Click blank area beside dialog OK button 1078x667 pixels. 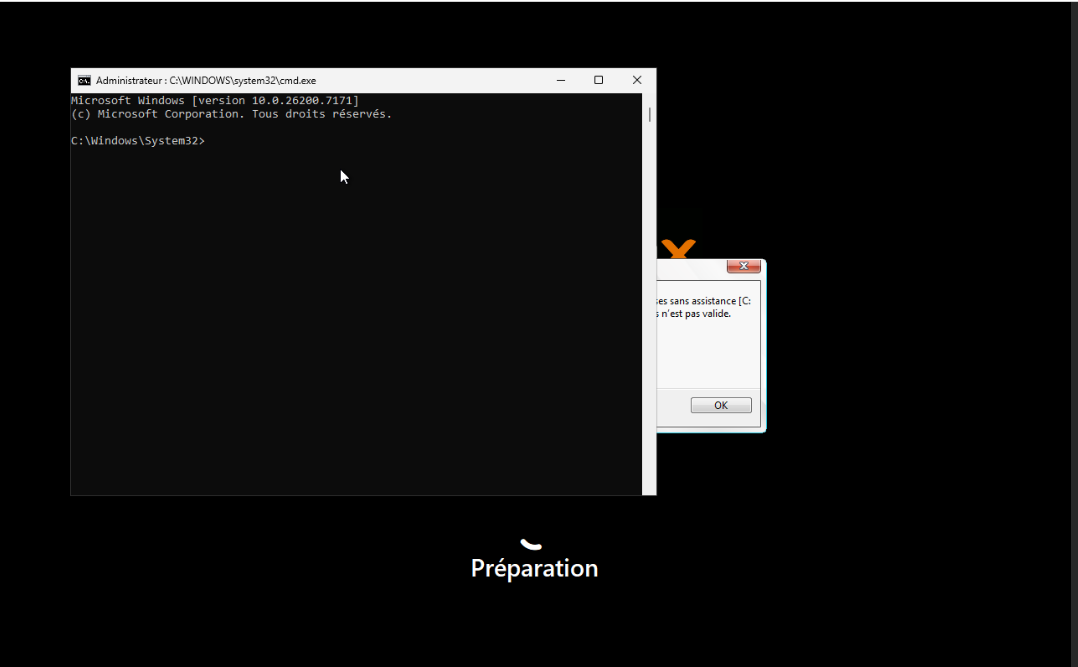coord(672,406)
